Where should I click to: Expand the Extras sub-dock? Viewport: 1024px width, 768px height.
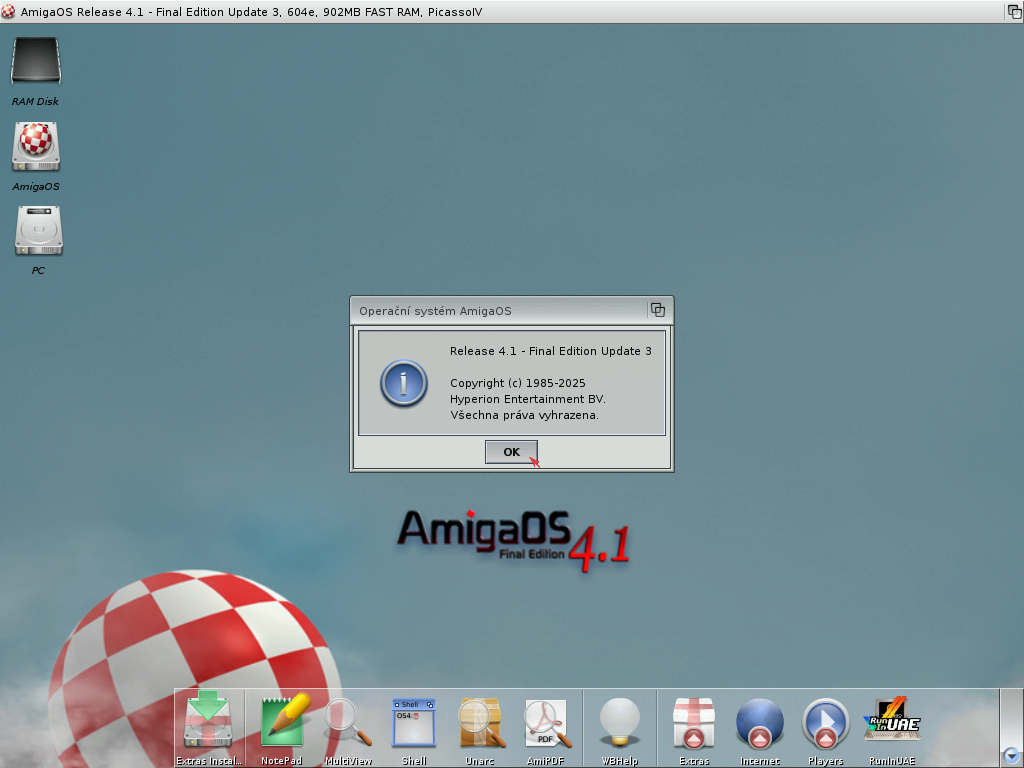[x=694, y=721]
